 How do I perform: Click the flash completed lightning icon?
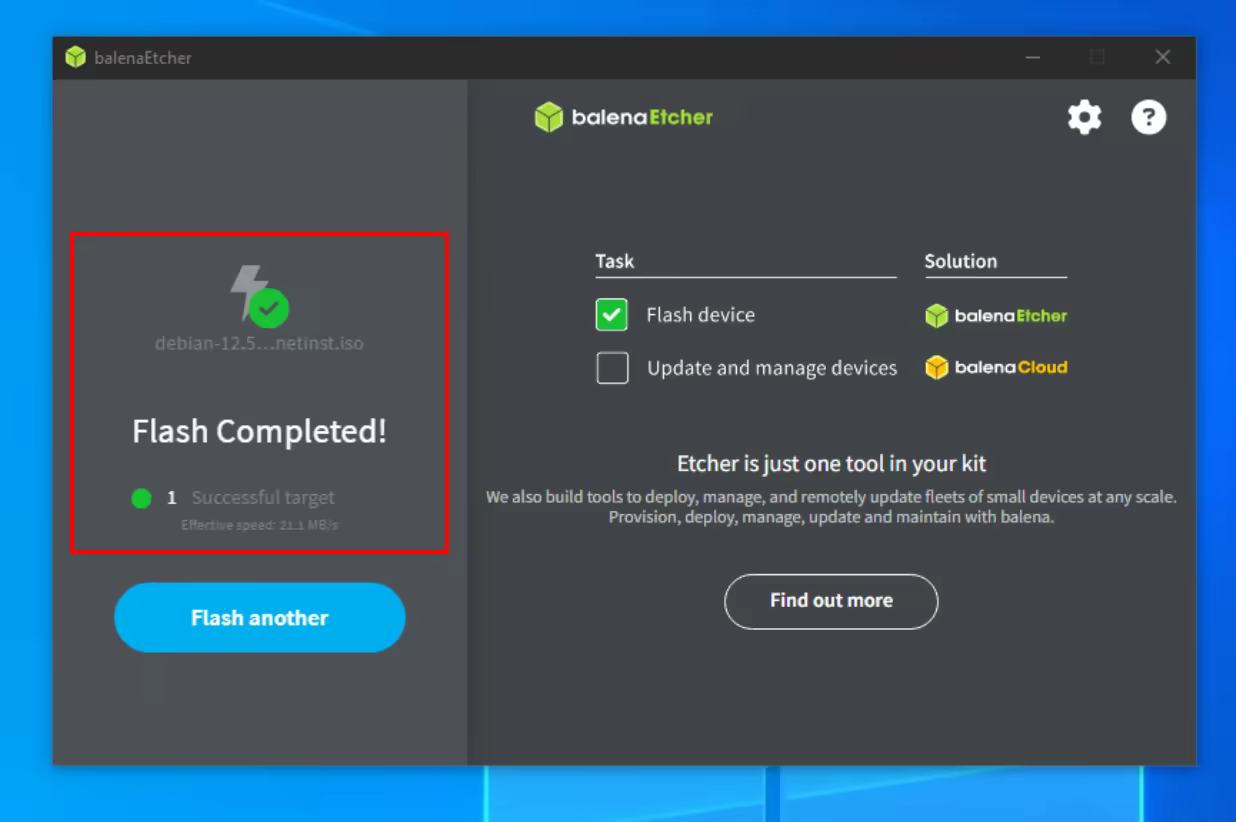click(x=259, y=296)
